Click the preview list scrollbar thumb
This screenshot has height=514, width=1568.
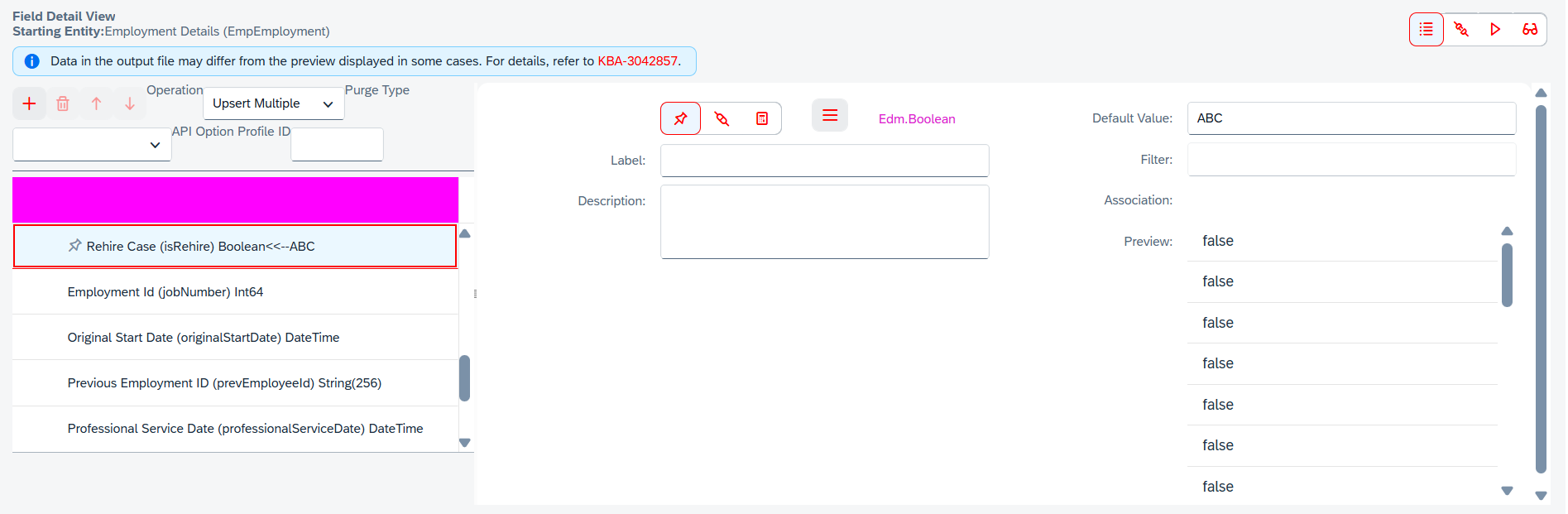pos(1507,275)
